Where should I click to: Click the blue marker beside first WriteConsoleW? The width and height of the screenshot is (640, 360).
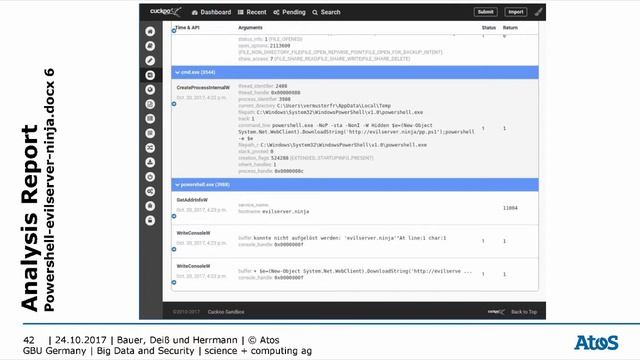(x=174, y=249)
